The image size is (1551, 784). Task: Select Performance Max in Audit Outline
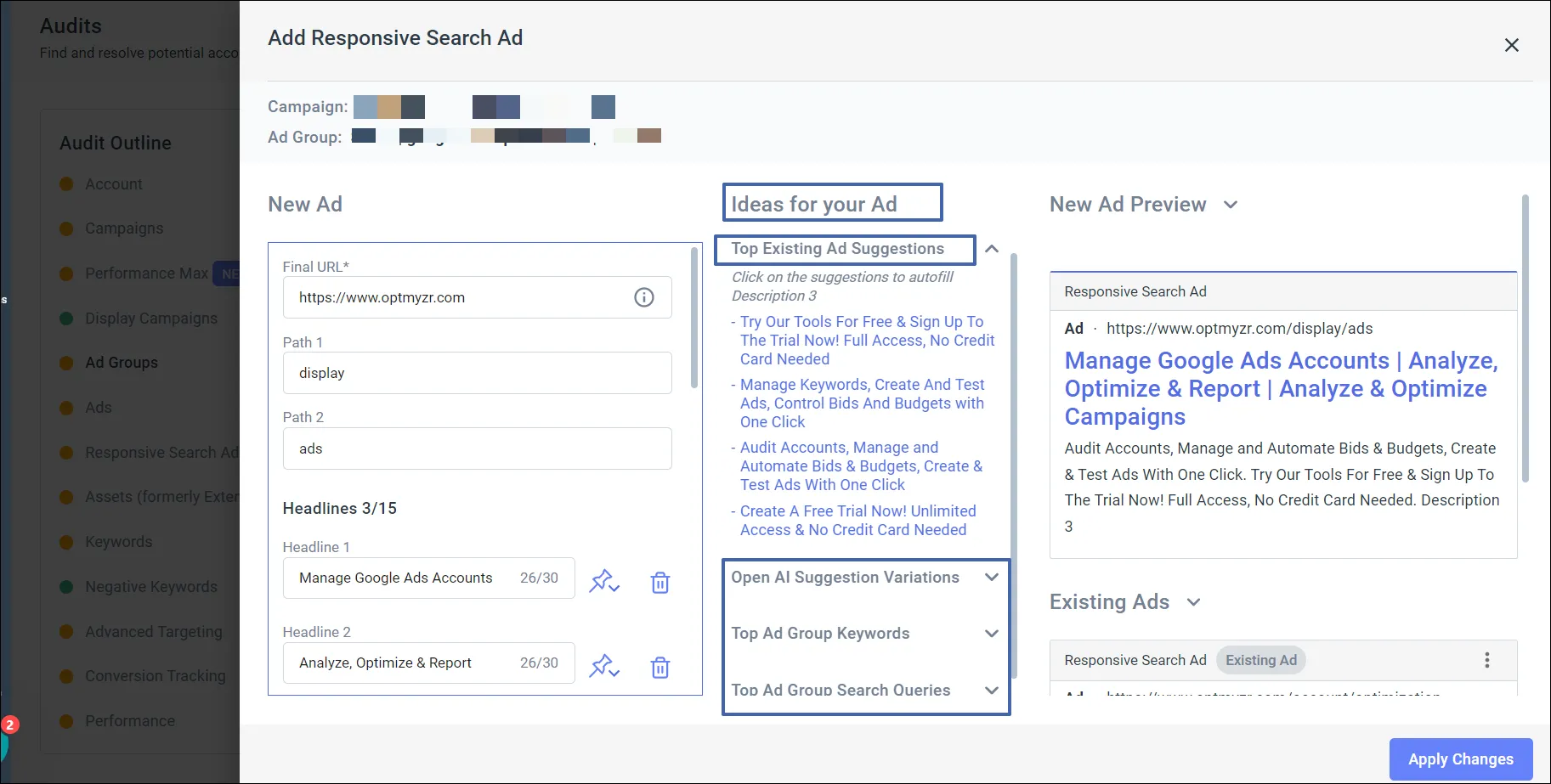click(146, 274)
